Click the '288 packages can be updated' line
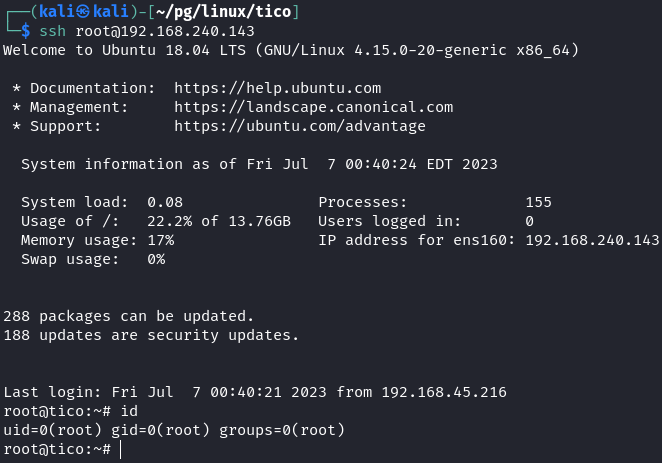This screenshot has width=662, height=463. click(129, 316)
